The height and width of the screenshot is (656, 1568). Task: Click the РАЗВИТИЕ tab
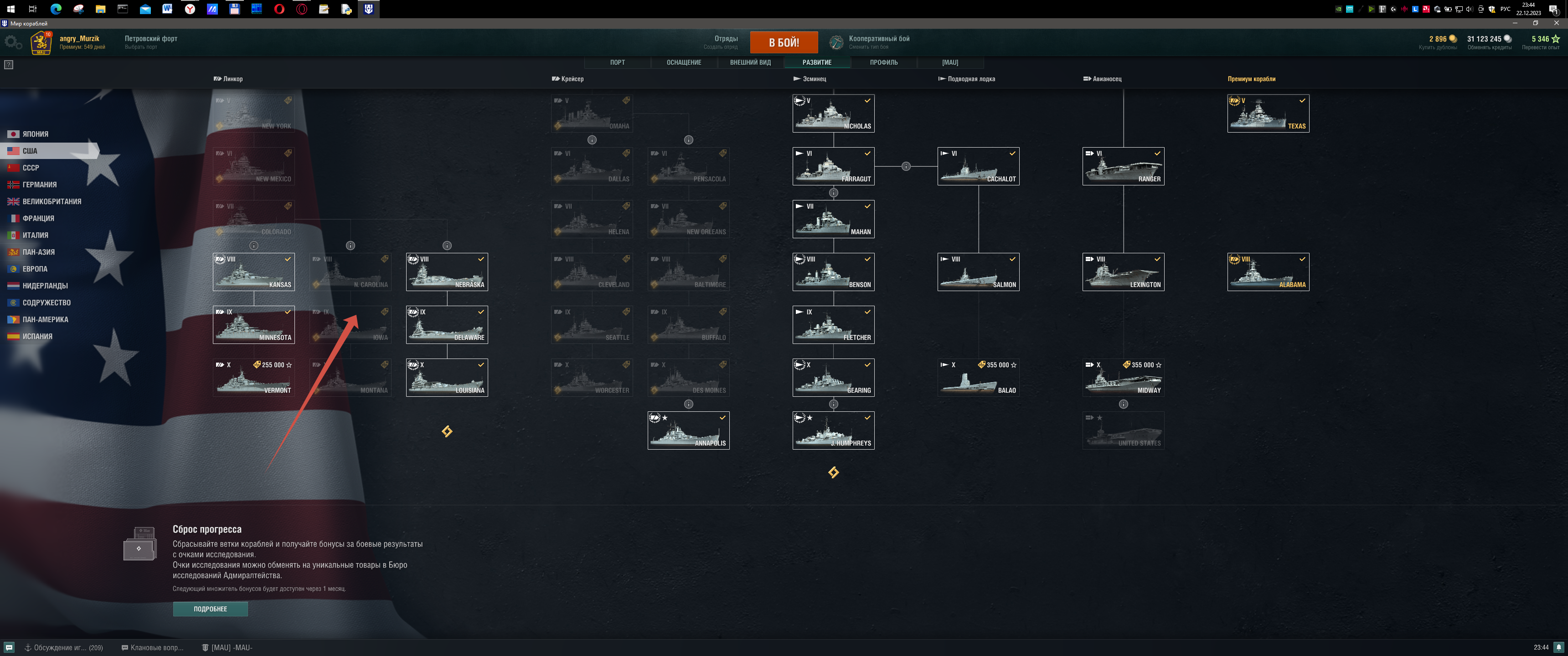(816, 63)
